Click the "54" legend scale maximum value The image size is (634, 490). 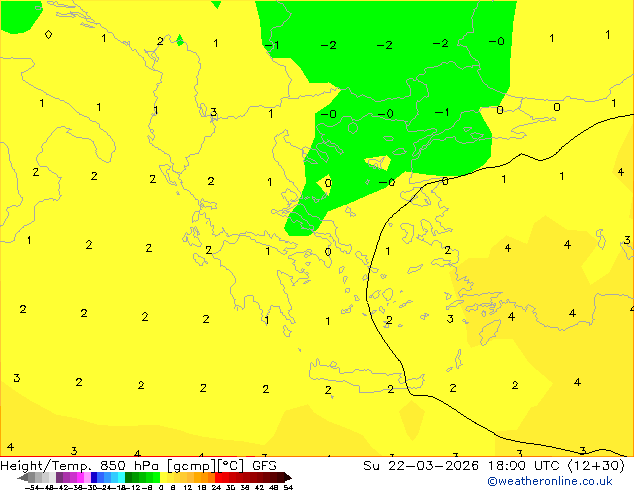(x=288, y=487)
